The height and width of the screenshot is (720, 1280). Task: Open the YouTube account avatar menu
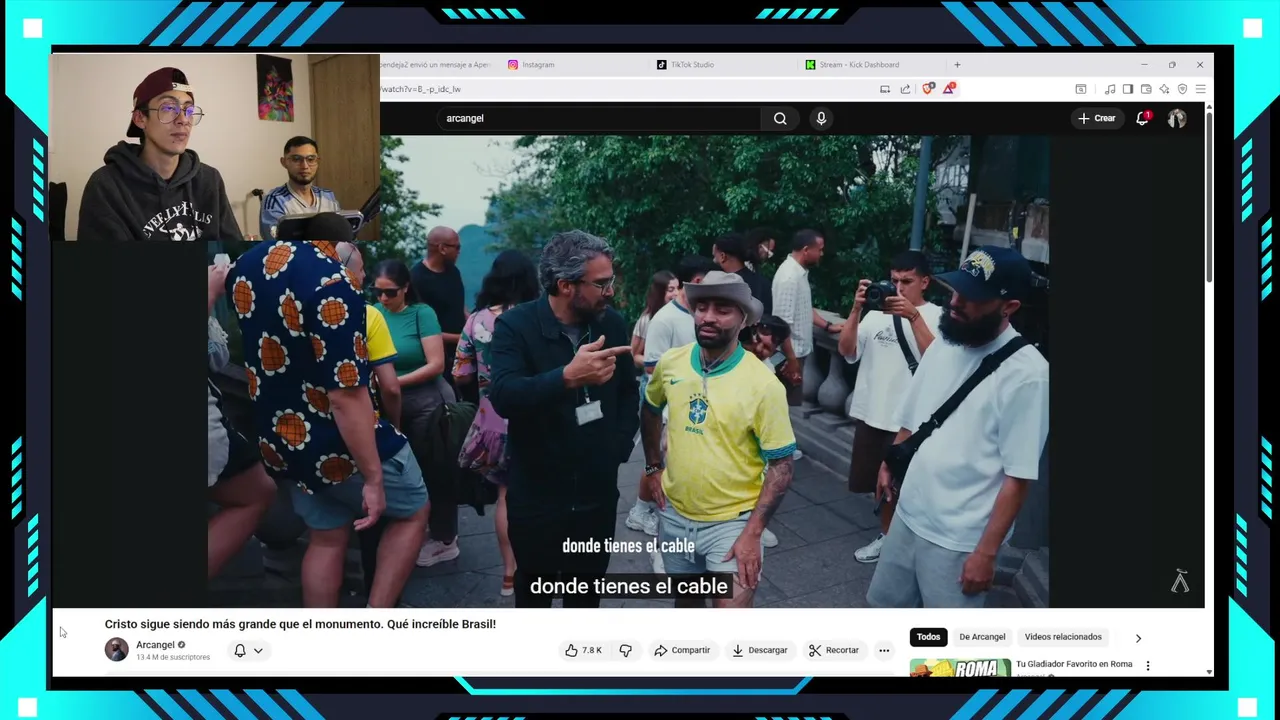pos(1177,118)
